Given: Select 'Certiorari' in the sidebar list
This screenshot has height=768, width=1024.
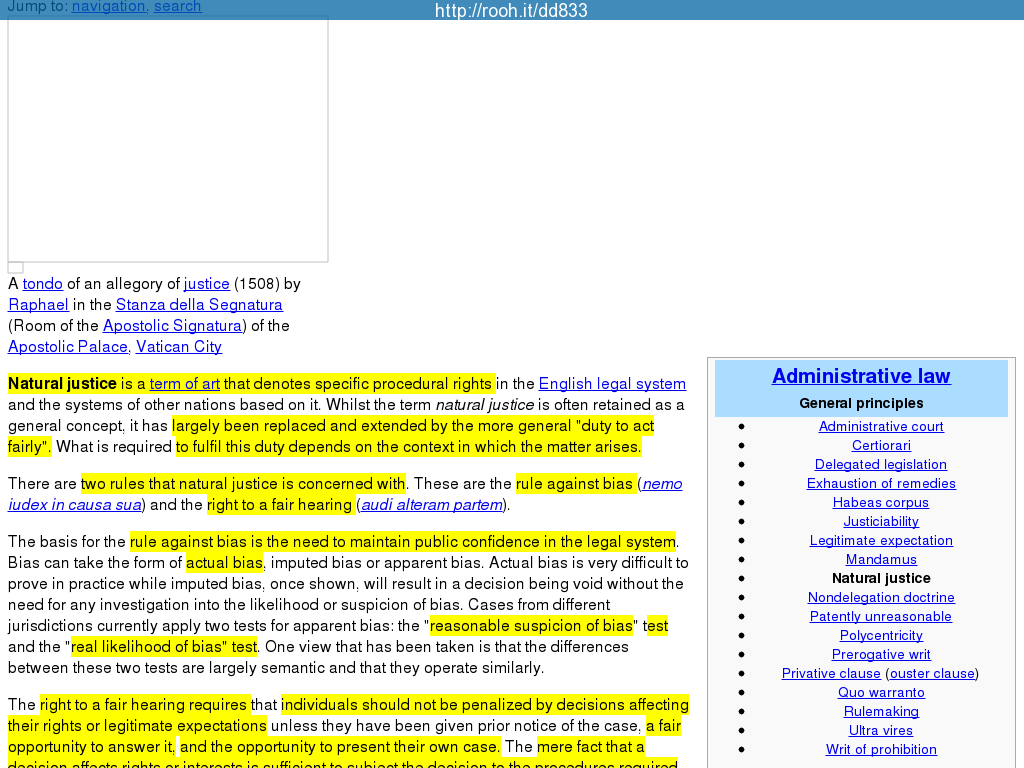Looking at the screenshot, I should tap(881, 445).
